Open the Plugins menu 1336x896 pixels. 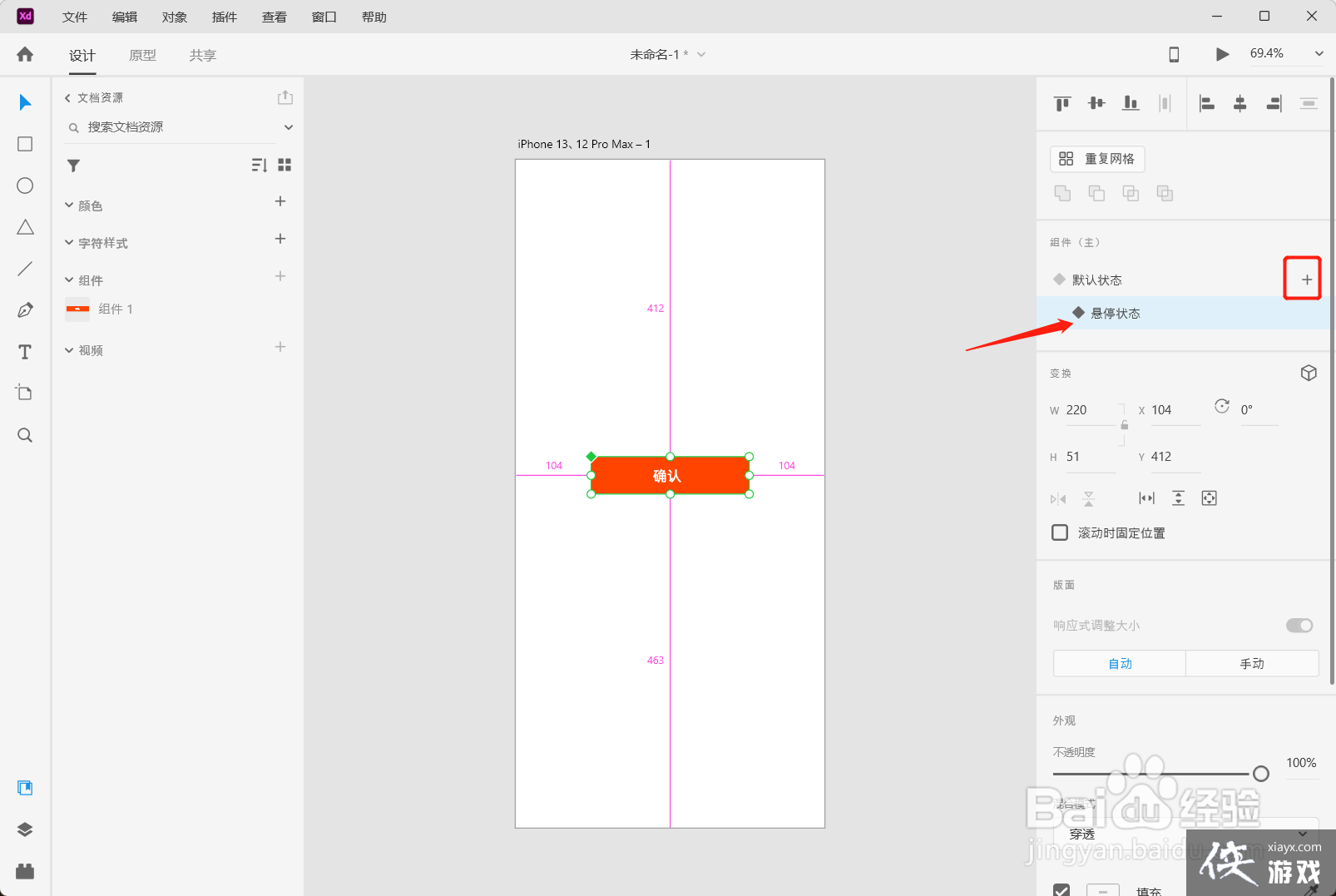pos(225,17)
